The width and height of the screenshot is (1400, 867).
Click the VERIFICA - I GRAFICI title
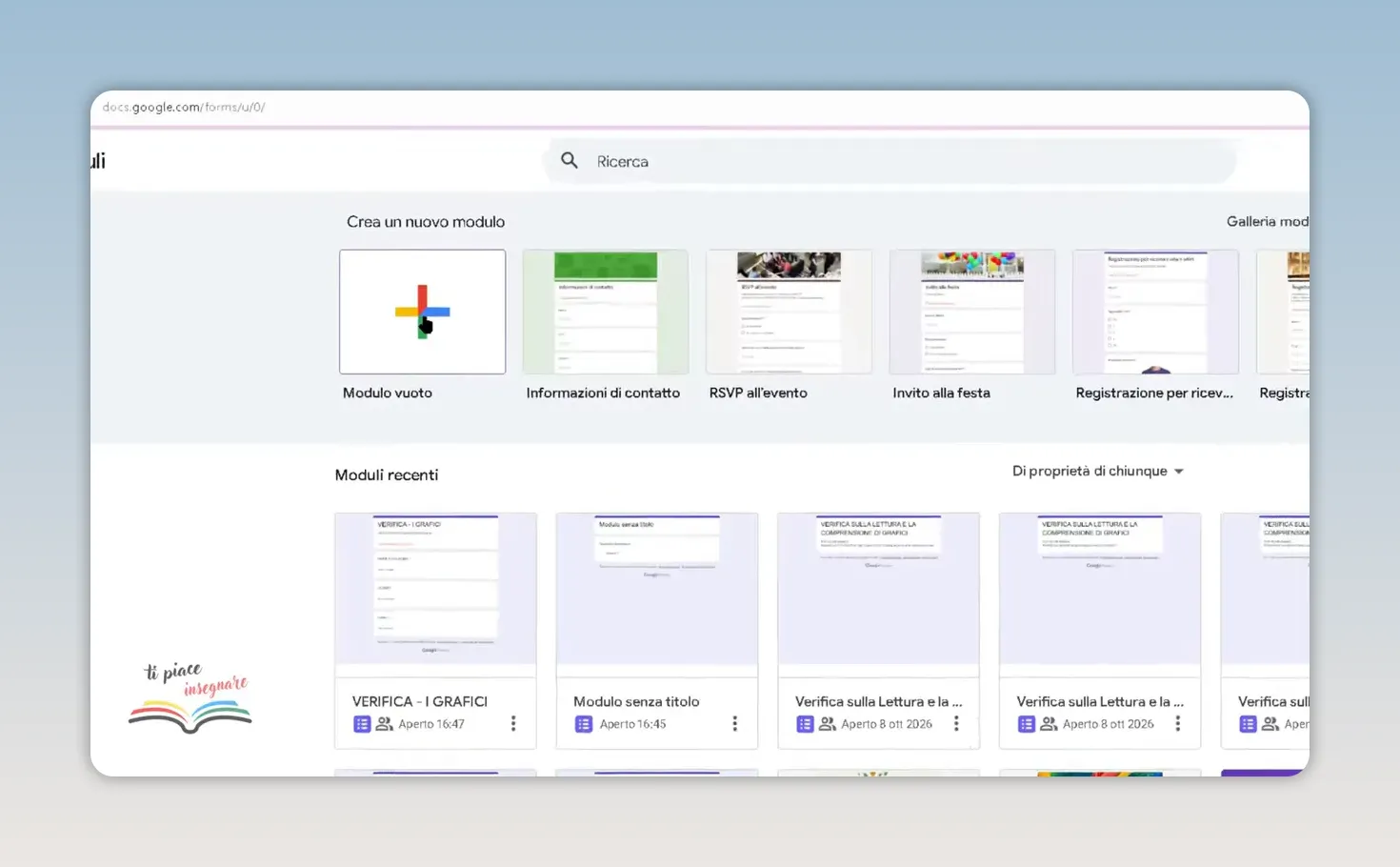[420, 701]
